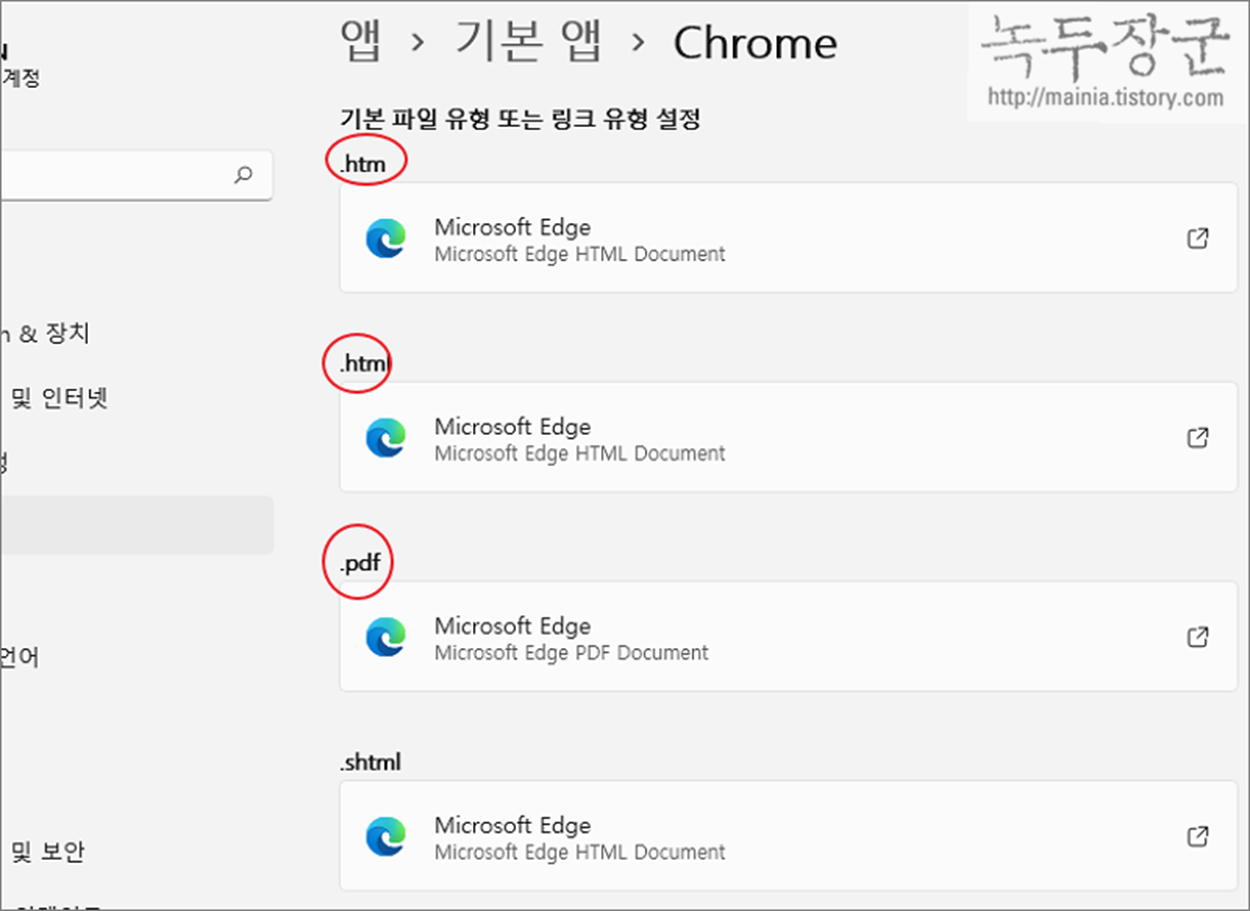This screenshot has width=1250, height=911.
Task: Click the search magnifier icon in sidebar
Action: pos(243,175)
